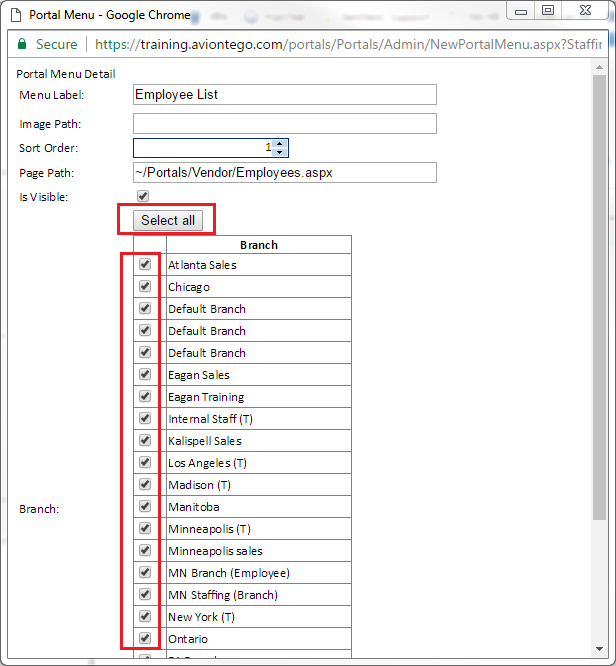Click the New York (T) text

click(201, 617)
